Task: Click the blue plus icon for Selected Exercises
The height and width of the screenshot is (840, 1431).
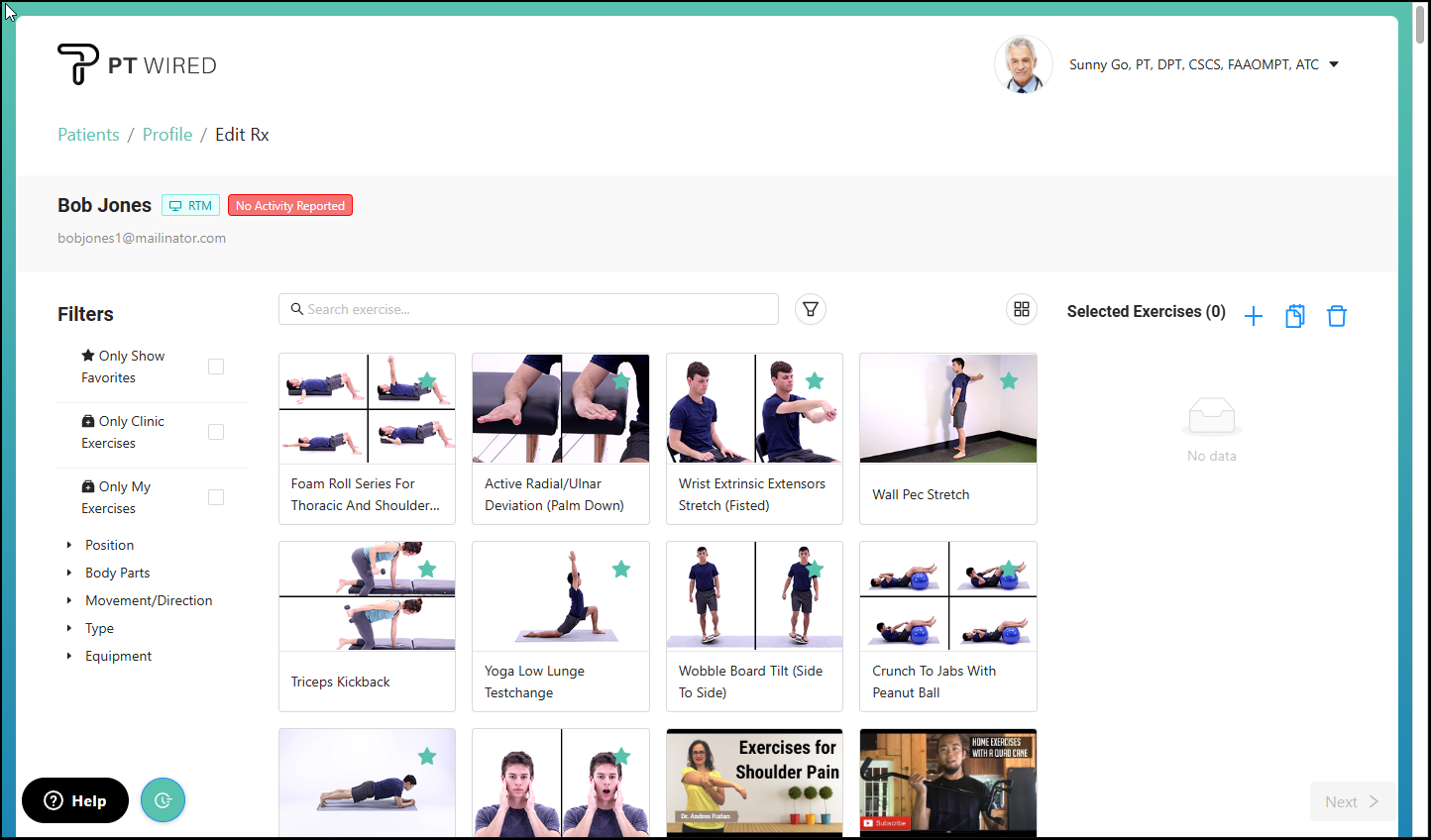Action: click(1253, 316)
